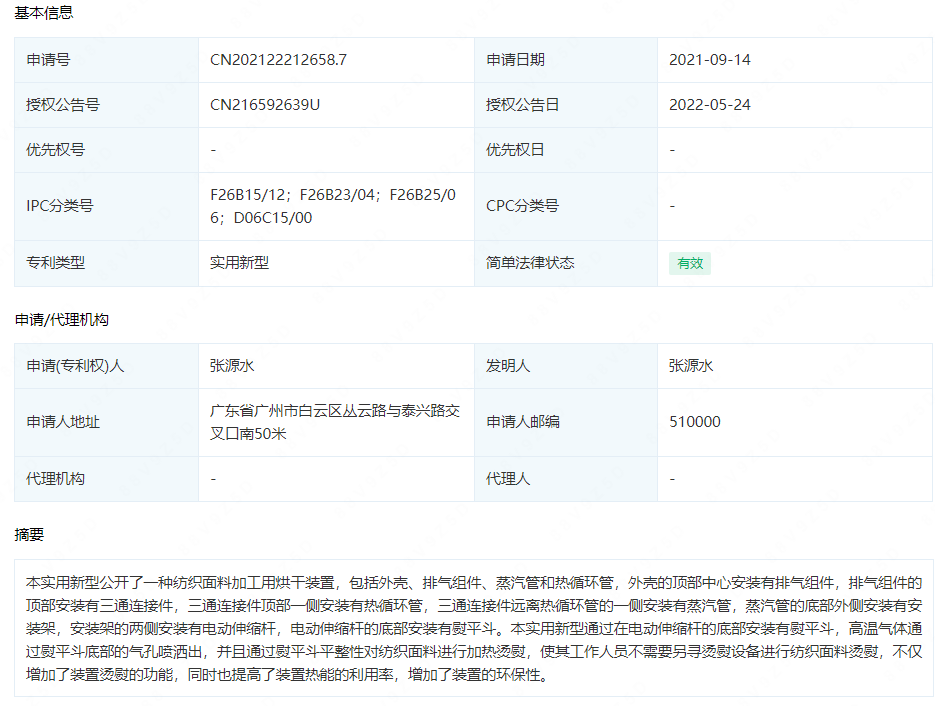Click the 申请号 label cell

point(48,60)
